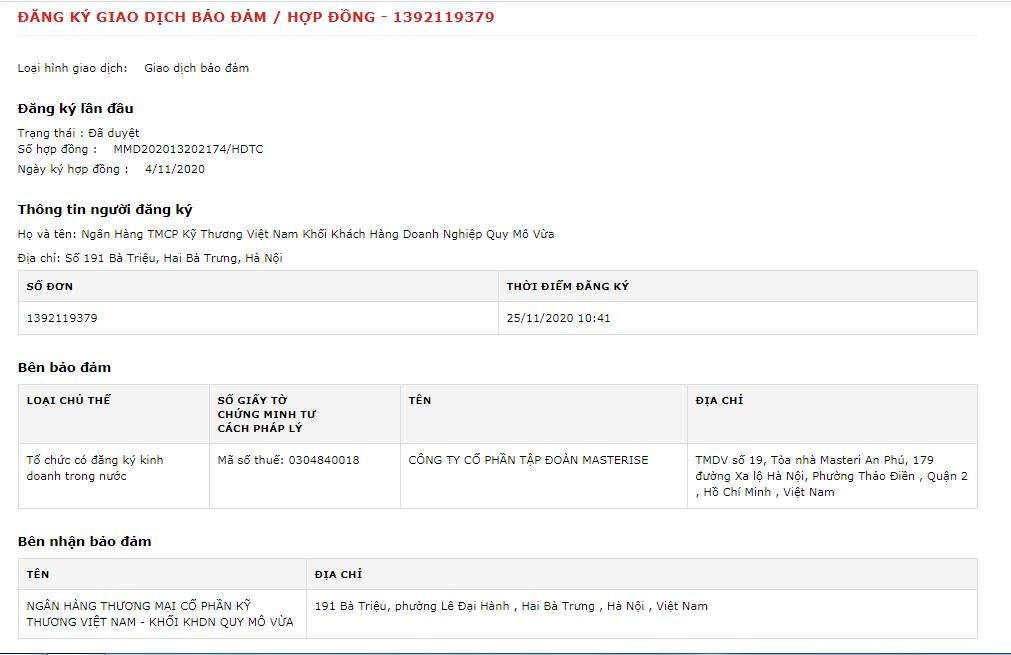
Task: Click the 'LOẠI CHỦ THỂ' column header
Action: (68, 400)
